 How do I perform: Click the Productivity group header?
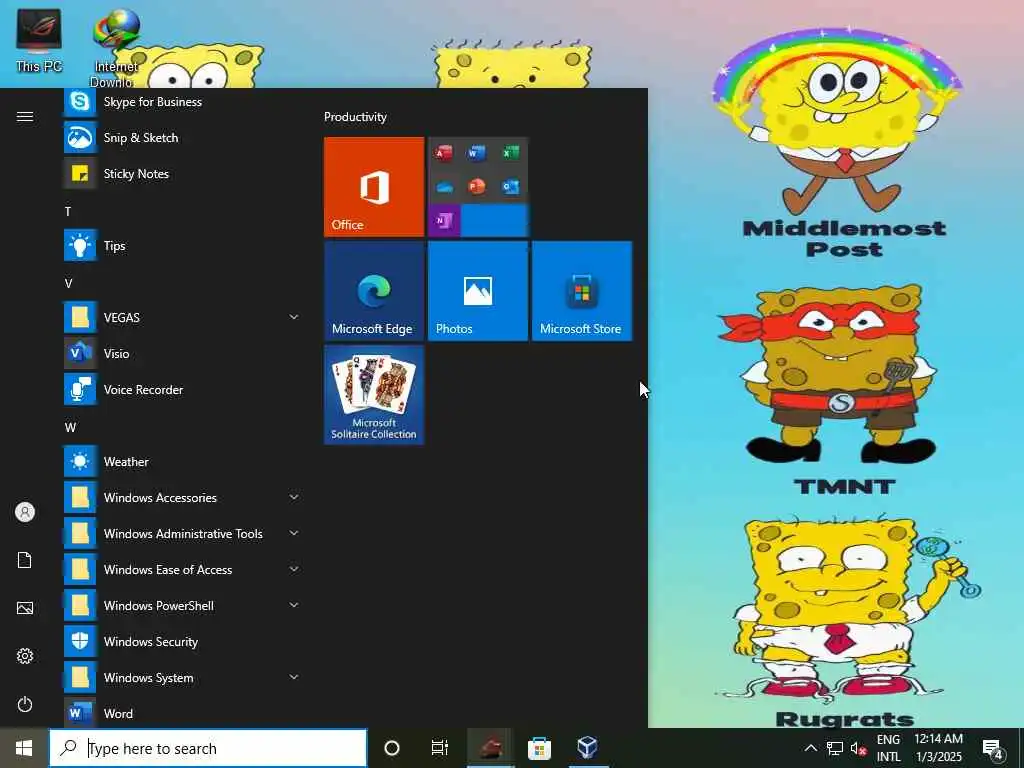point(355,117)
